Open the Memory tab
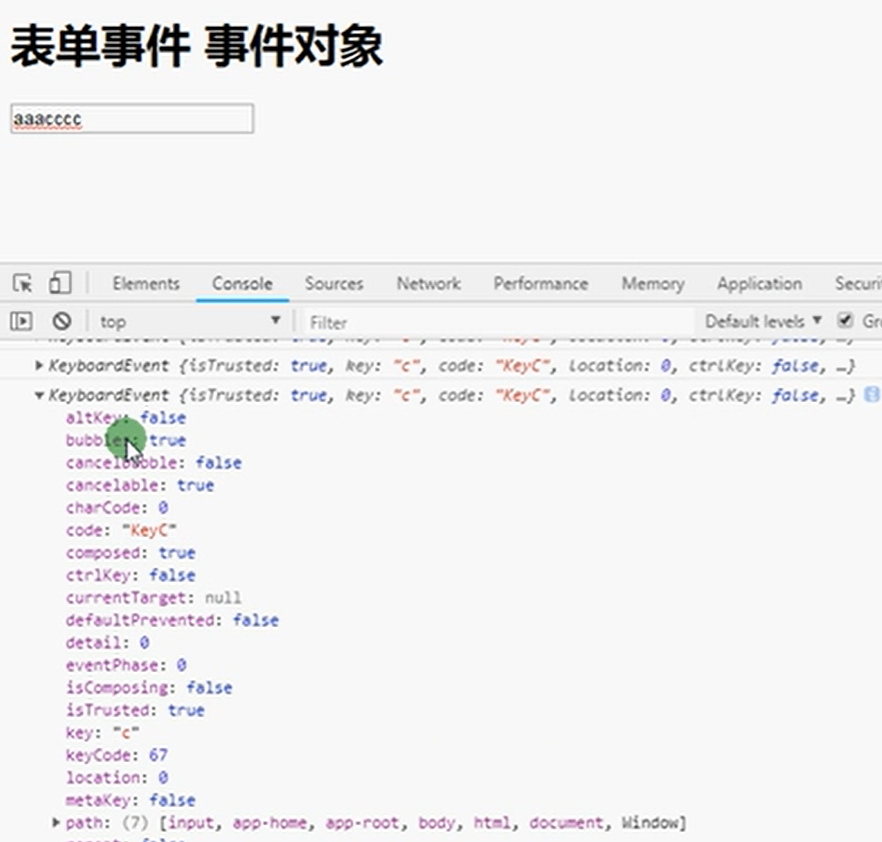The height and width of the screenshot is (842, 882). (x=653, y=283)
